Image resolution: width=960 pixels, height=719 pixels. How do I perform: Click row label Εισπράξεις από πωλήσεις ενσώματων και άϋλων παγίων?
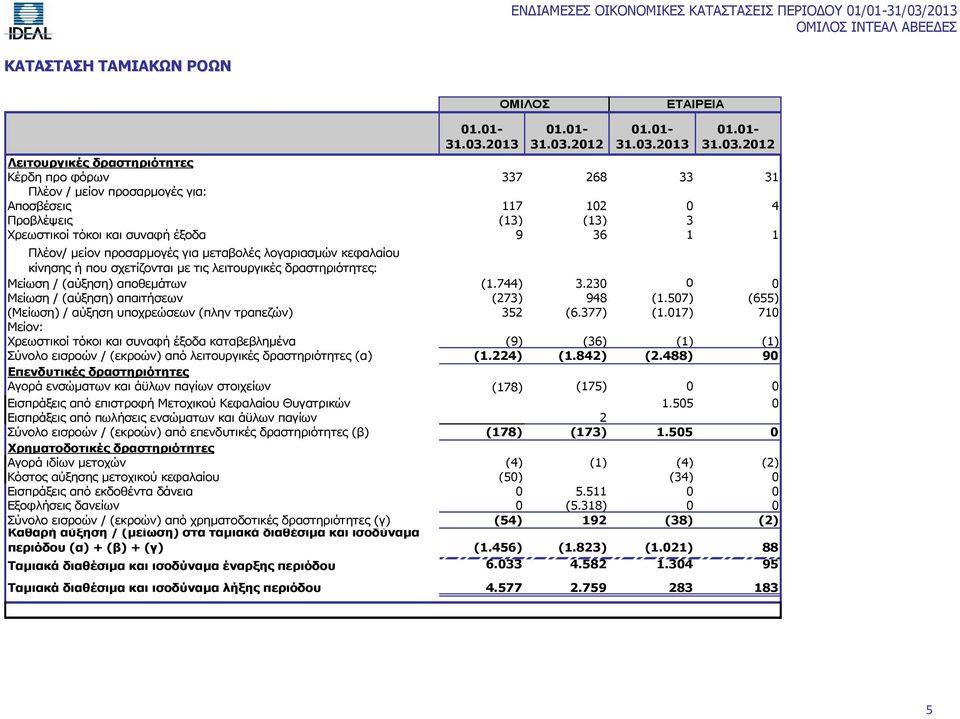pyautogui.click(x=162, y=418)
